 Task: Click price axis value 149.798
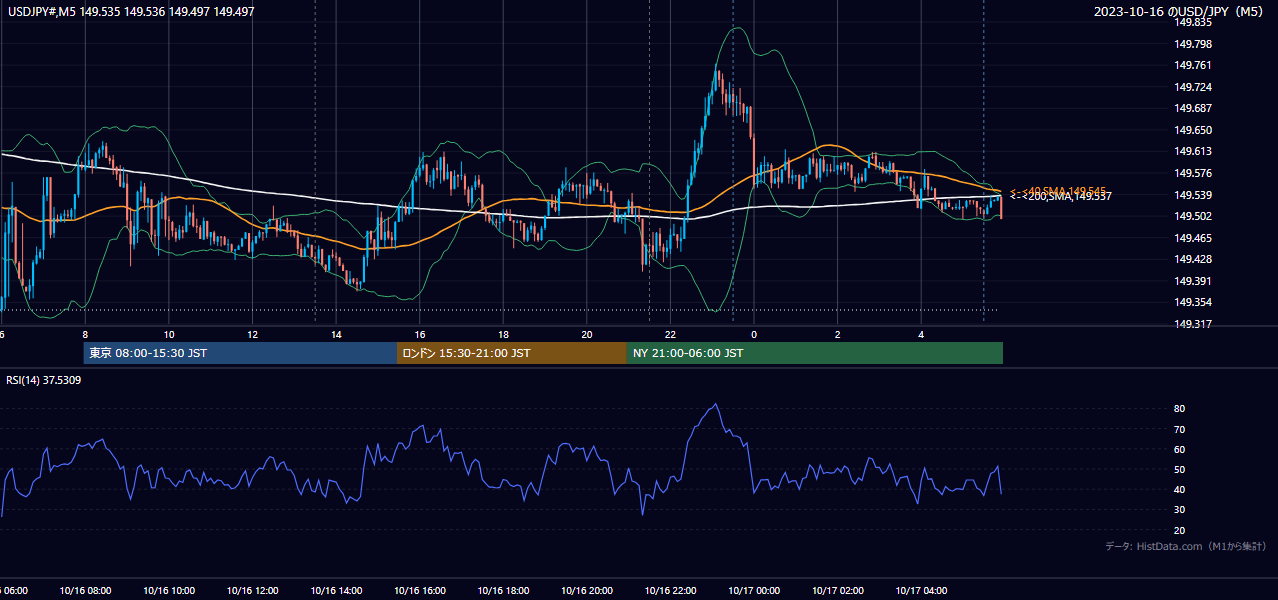click(x=1193, y=44)
